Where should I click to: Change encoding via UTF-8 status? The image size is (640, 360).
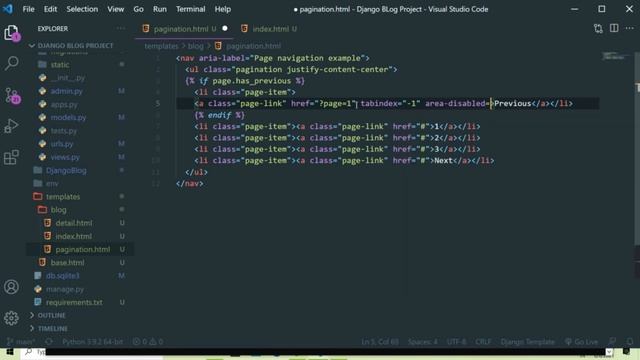pyautogui.click(x=456, y=342)
